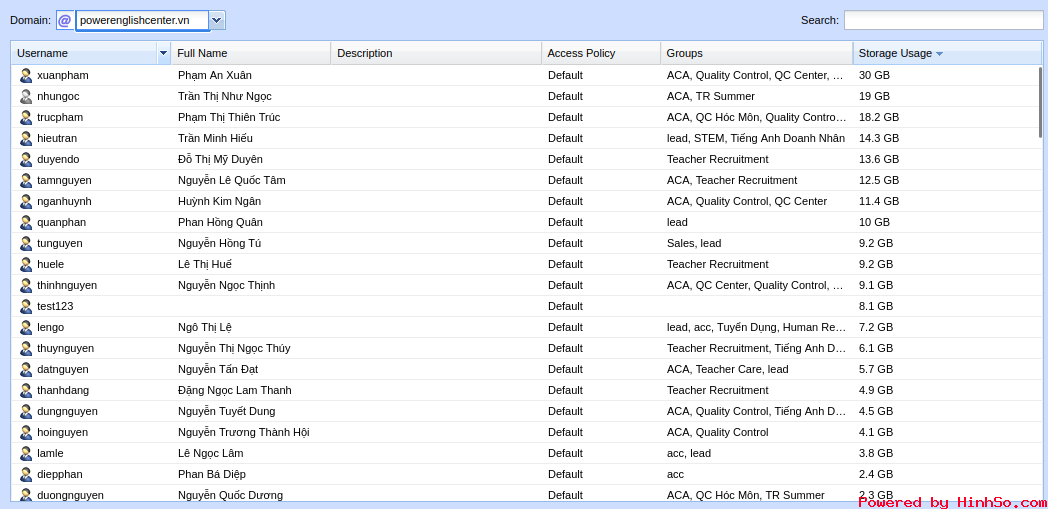Sort by the Description column header
This screenshot has width=1048, height=509.
click(436, 53)
